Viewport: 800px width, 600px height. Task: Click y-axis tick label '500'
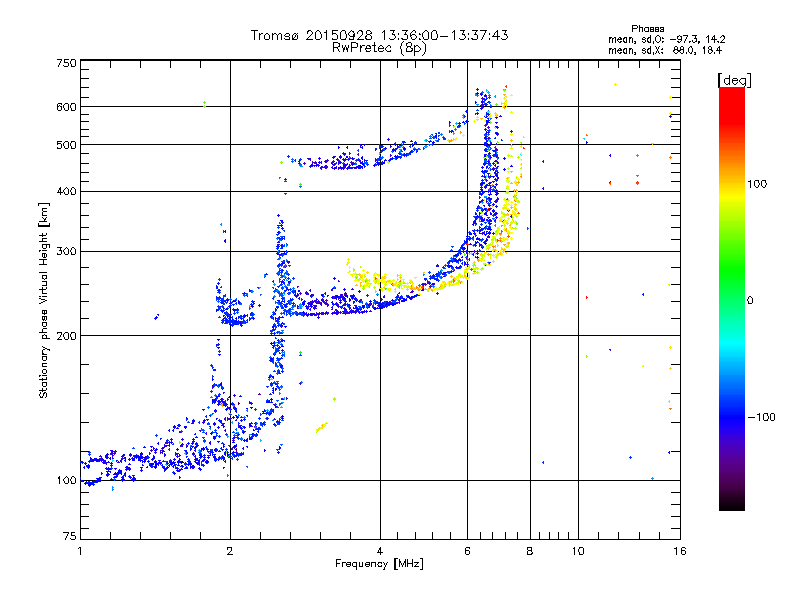[67, 145]
